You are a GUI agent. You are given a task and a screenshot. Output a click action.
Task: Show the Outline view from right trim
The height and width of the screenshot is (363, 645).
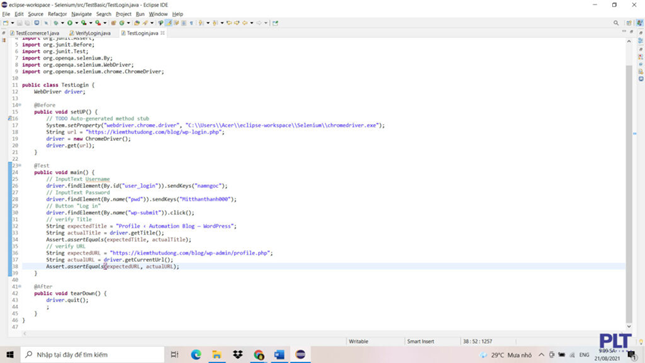(641, 40)
